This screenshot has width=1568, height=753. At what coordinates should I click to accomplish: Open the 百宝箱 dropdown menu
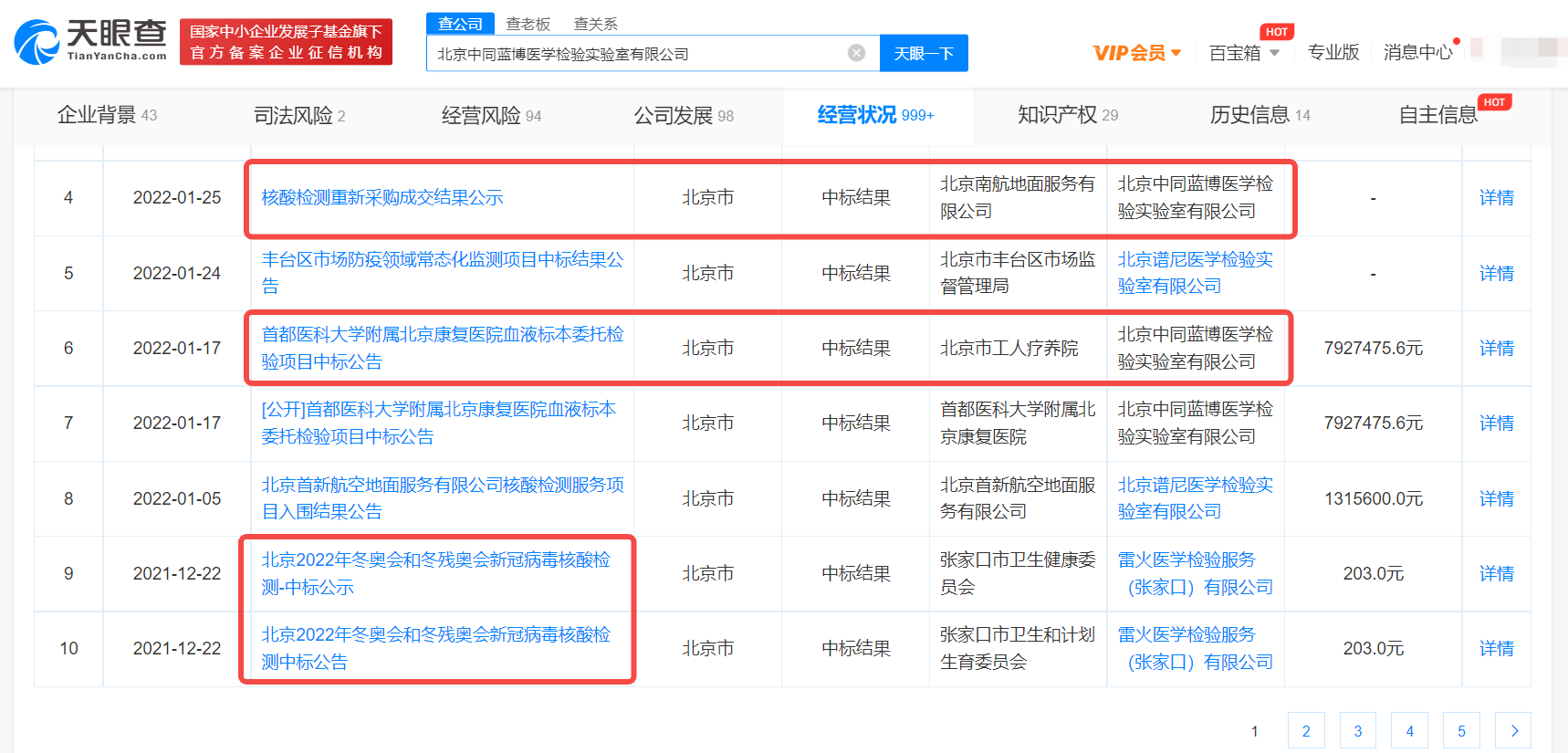pos(1244,53)
